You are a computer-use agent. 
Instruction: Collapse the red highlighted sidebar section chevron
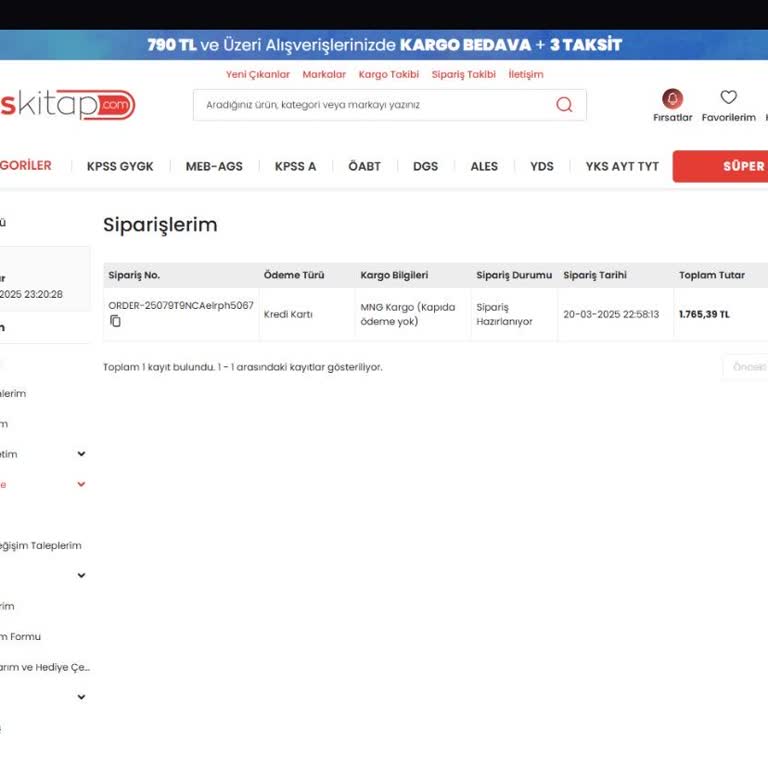(x=81, y=484)
